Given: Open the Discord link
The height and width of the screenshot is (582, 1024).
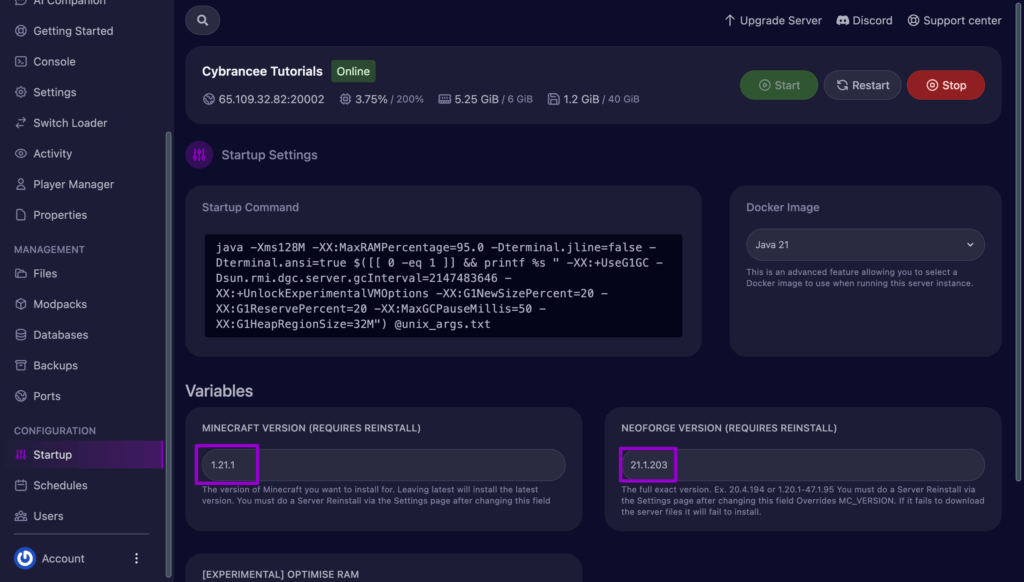Looking at the screenshot, I should 864,20.
